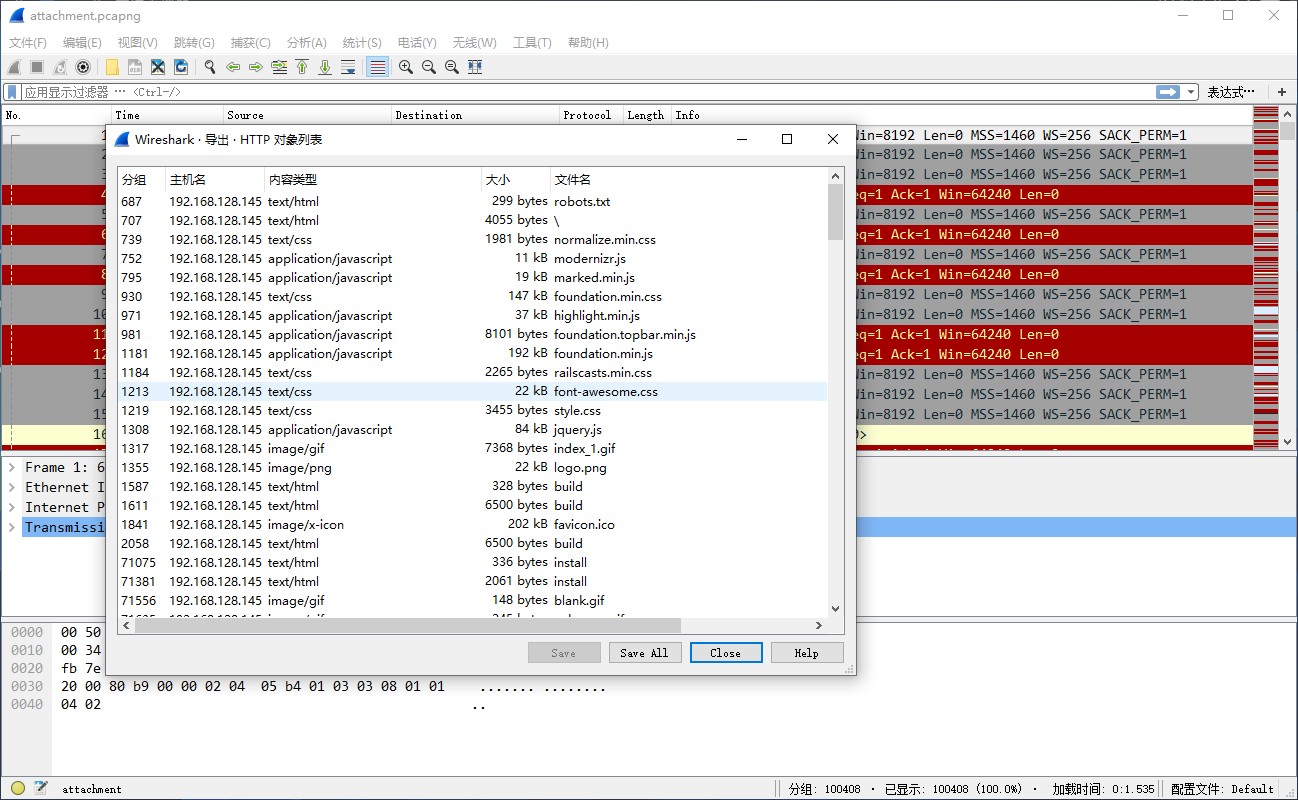Go back to previous packet arrow
1298x800 pixels.
coord(233,67)
